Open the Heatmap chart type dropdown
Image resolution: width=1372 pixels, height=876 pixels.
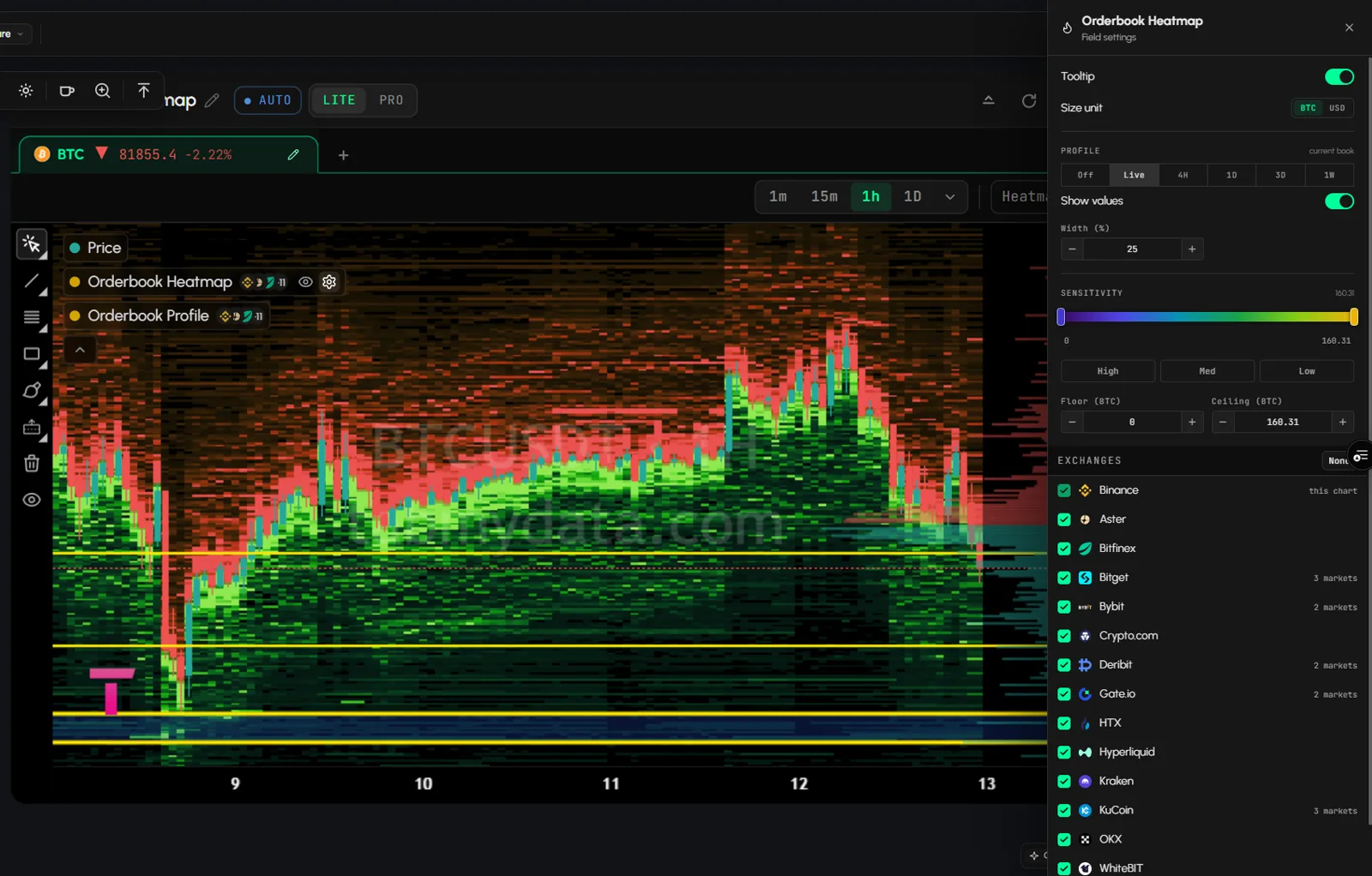pos(1020,197)
